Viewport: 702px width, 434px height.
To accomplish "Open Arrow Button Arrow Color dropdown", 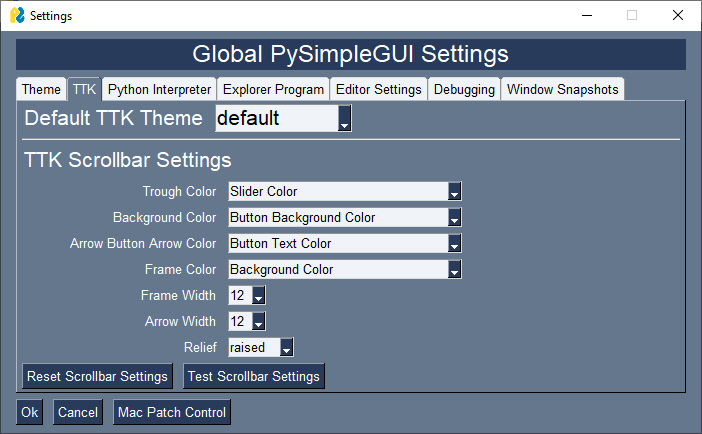I will pos(454,243).
